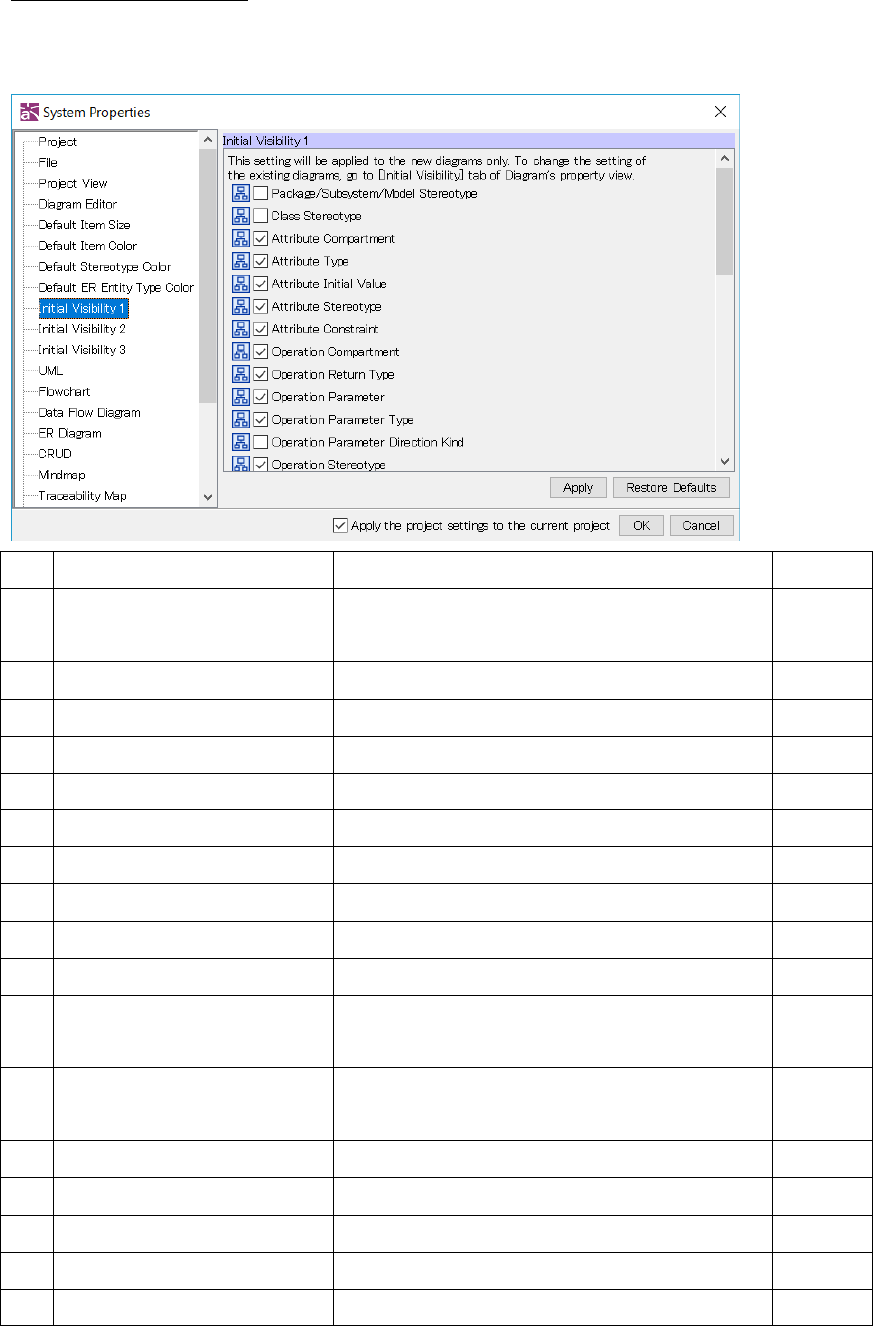This screenshot has width=873, height=1326.
Task: Click the settings tree scrollbar thumb
Action: [208, 276]
